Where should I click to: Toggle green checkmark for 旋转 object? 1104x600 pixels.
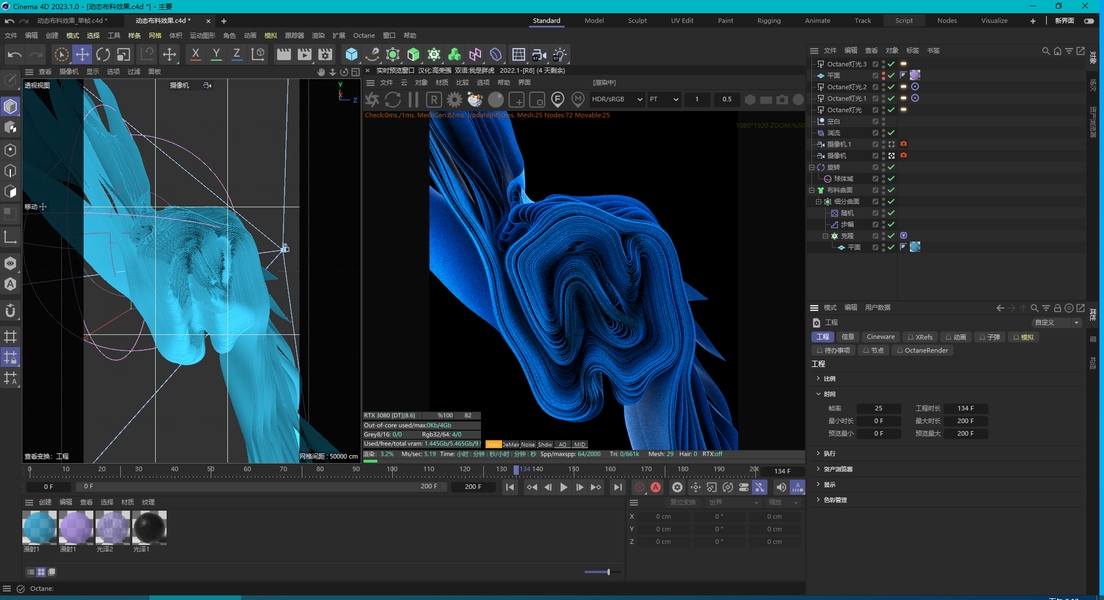[x=891, y=168]
